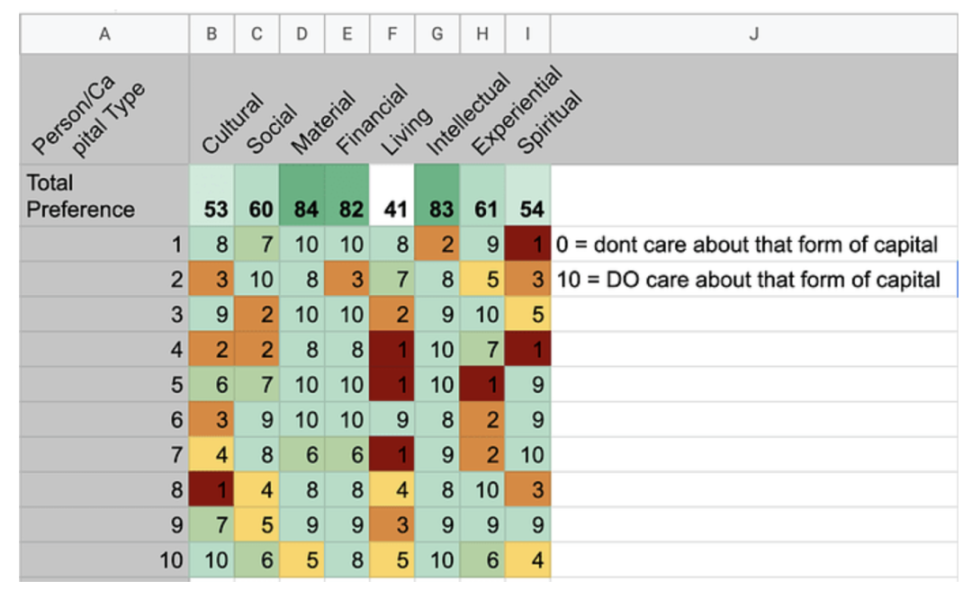Select person 10's Cultural value of 10
Image resolution: width=972 pixels, height=590 pixels.
tap(211, 560)
